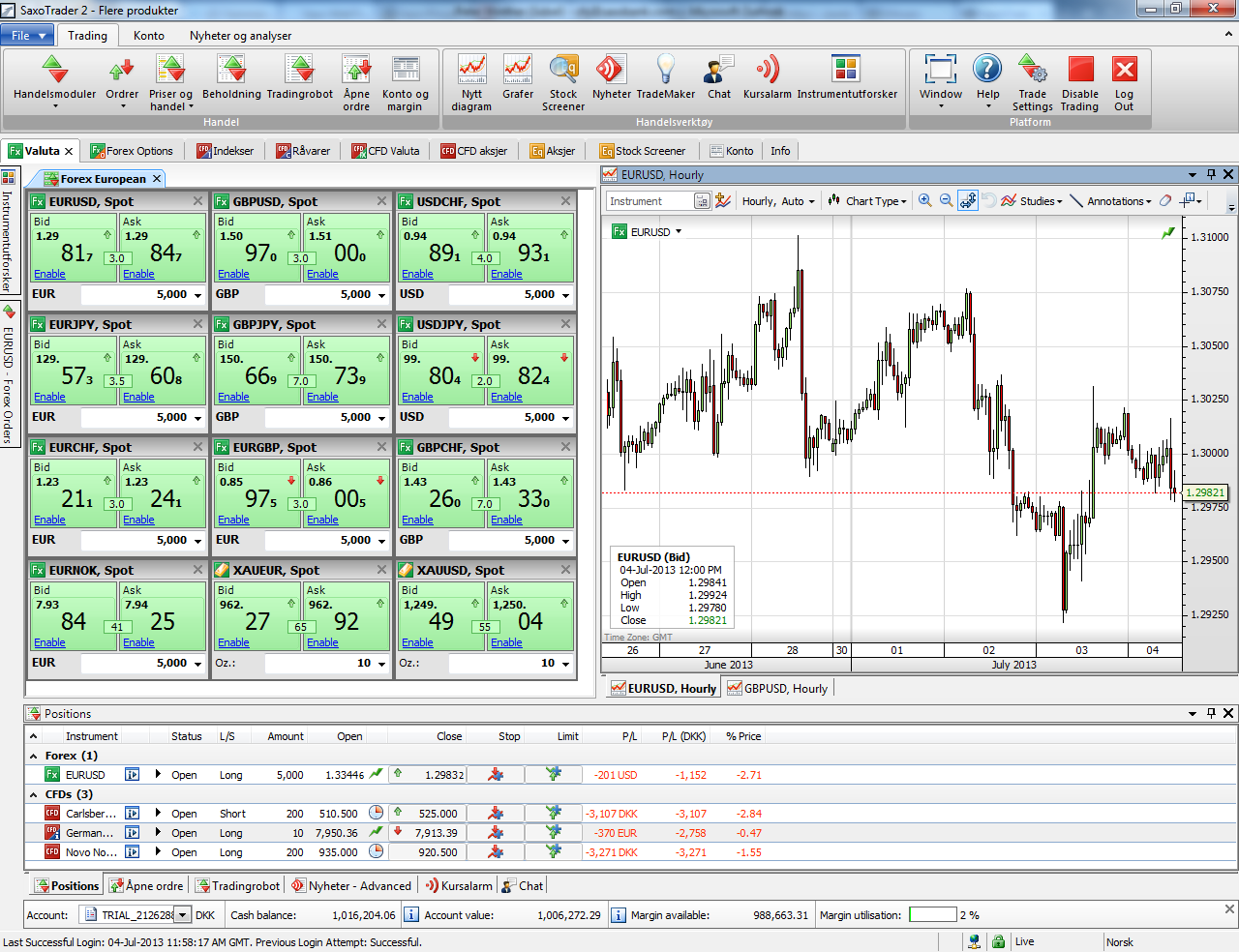The width and height of the screenshot is (1239, 952).
Task: Click the chart Instrument input field
Action: click(650, 201)
